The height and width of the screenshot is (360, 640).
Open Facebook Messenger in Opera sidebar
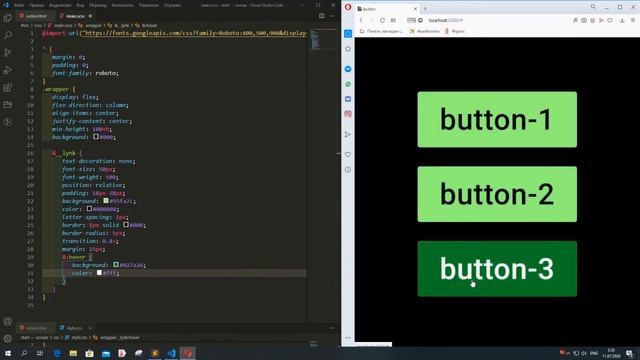click(348, 69)
